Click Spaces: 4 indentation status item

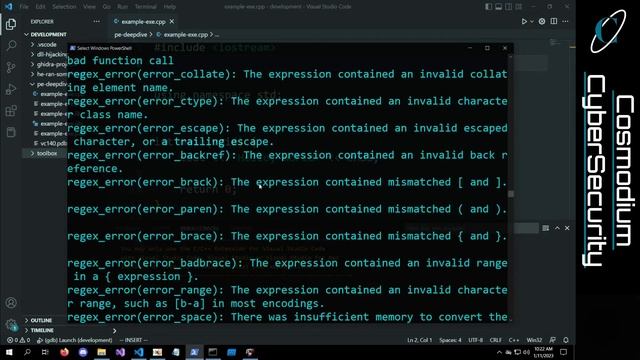coord(450,340)
